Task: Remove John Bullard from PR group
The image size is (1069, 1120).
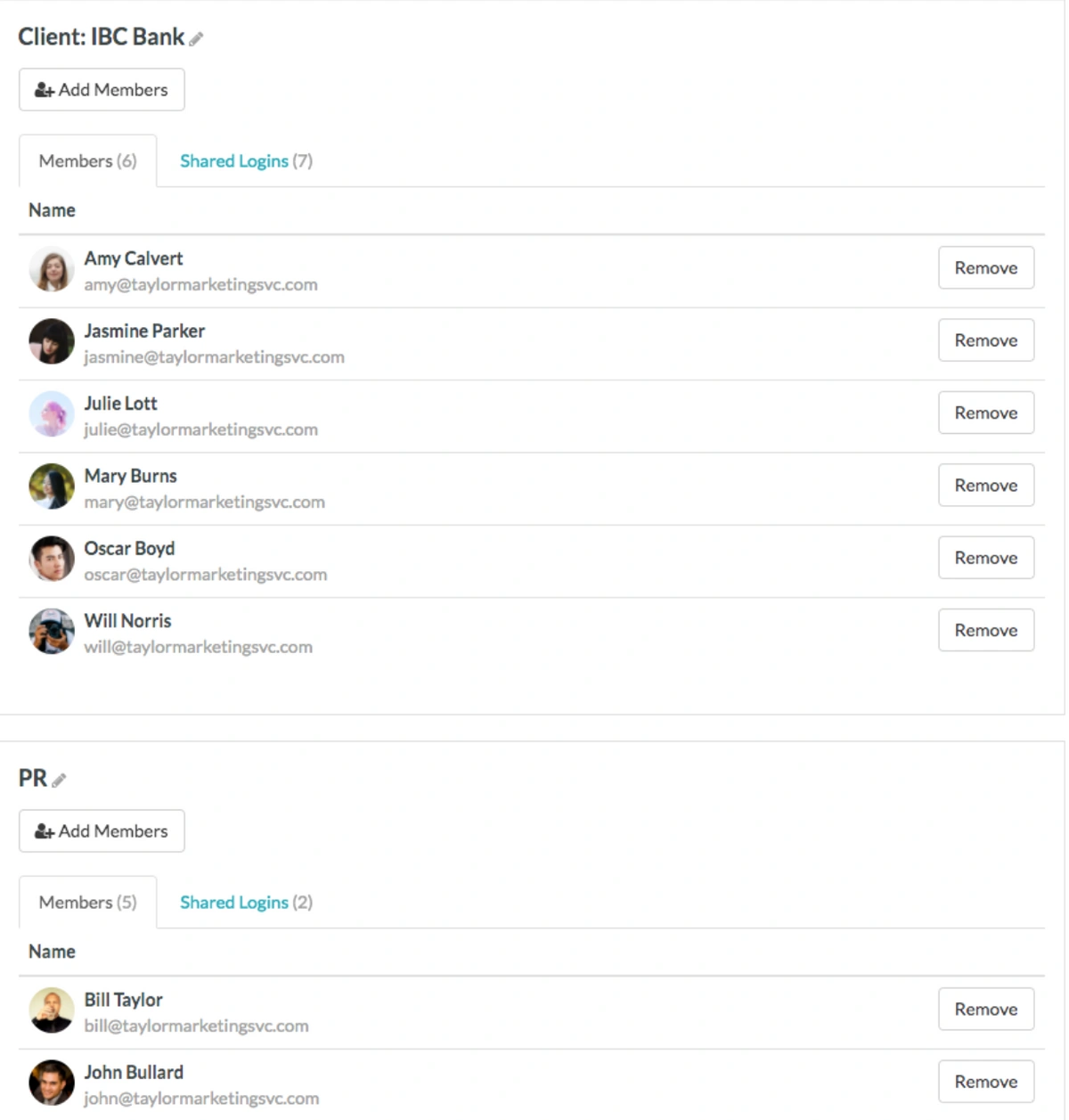Action: pyautogui.click(x=986, y=1081)
